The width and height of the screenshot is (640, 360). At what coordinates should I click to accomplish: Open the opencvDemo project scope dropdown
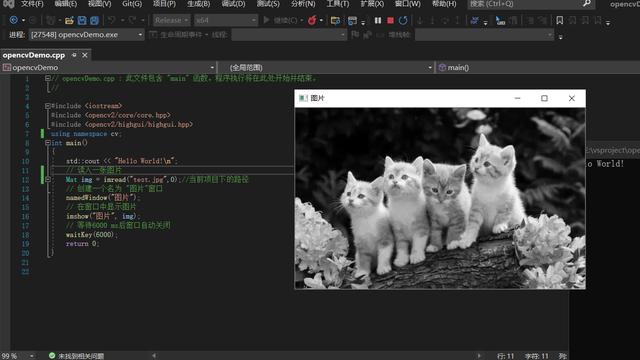[x=109, y=68]
